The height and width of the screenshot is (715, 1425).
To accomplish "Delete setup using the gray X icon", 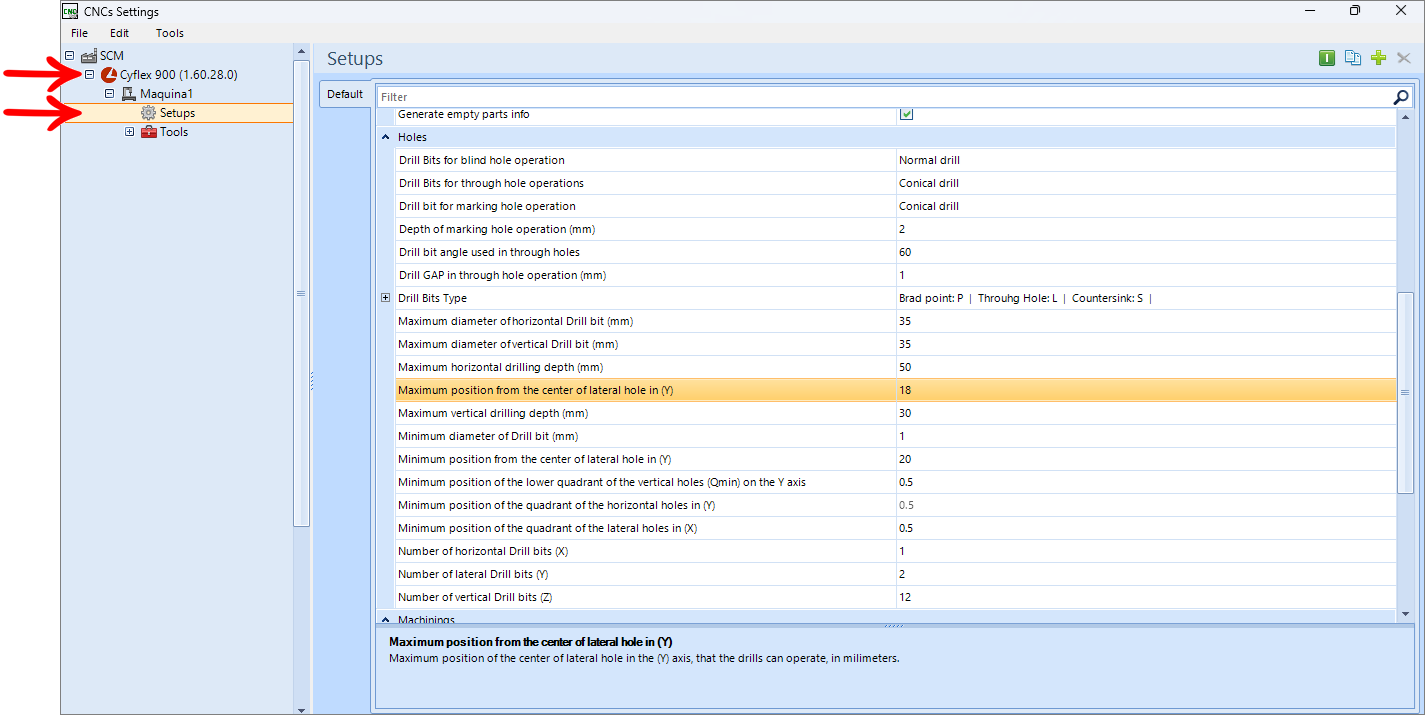I will (1404, 58).
